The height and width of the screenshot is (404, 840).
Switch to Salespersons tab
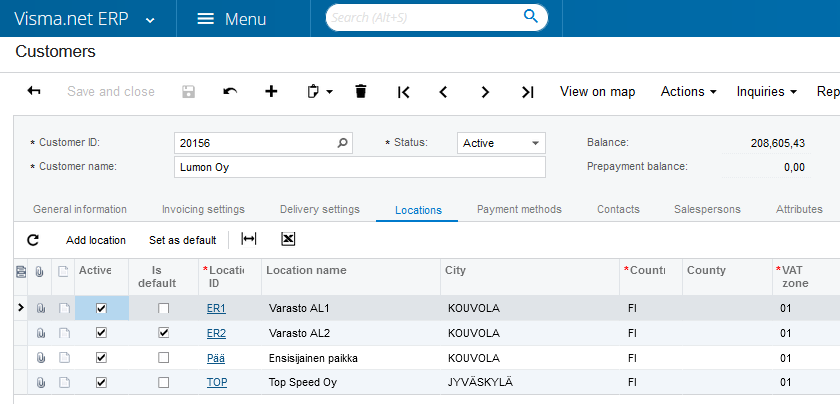pos(707,209)
